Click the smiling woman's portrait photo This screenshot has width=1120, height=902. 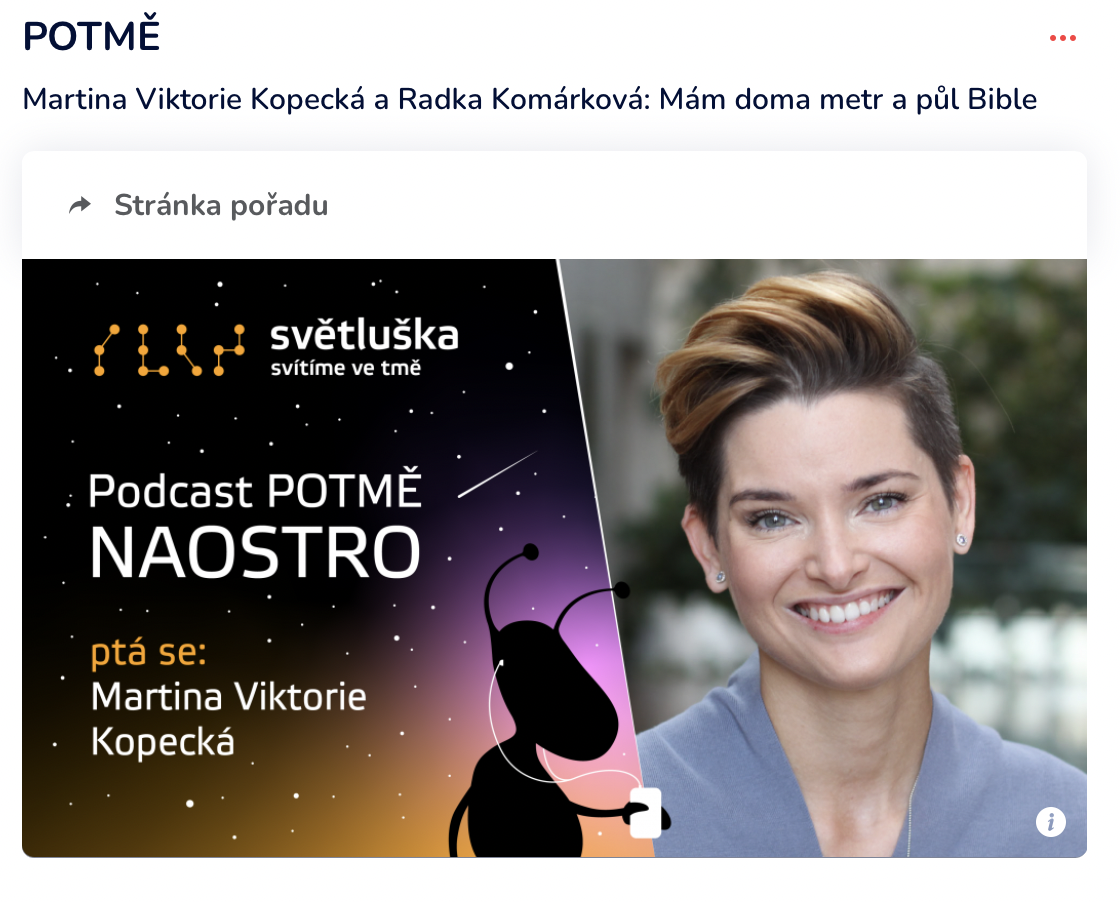click(829, 557)
